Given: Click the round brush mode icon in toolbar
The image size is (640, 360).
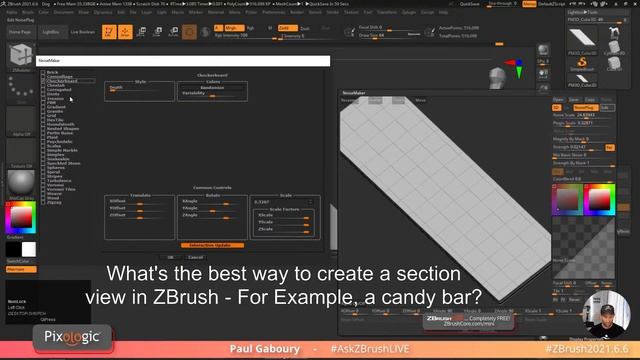Looking at the screenshot, I should click(x=189, y=32).
